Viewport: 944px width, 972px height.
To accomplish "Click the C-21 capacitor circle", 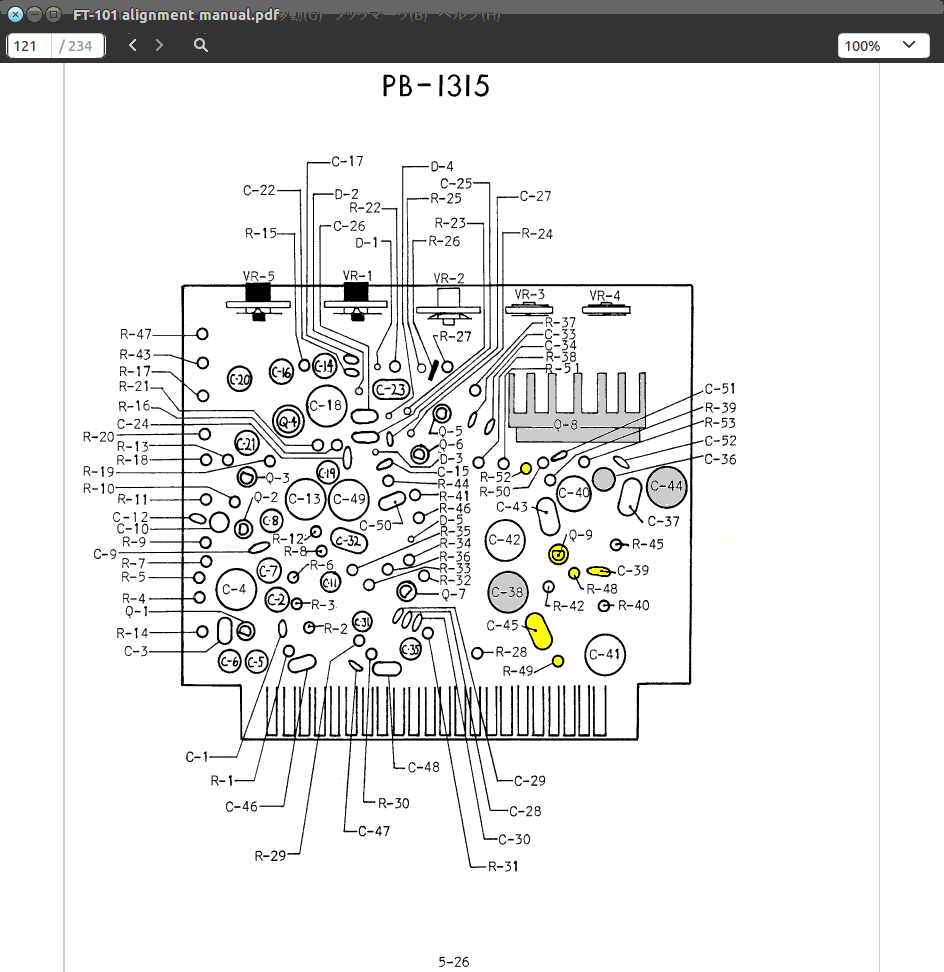I will pos(247,444).
